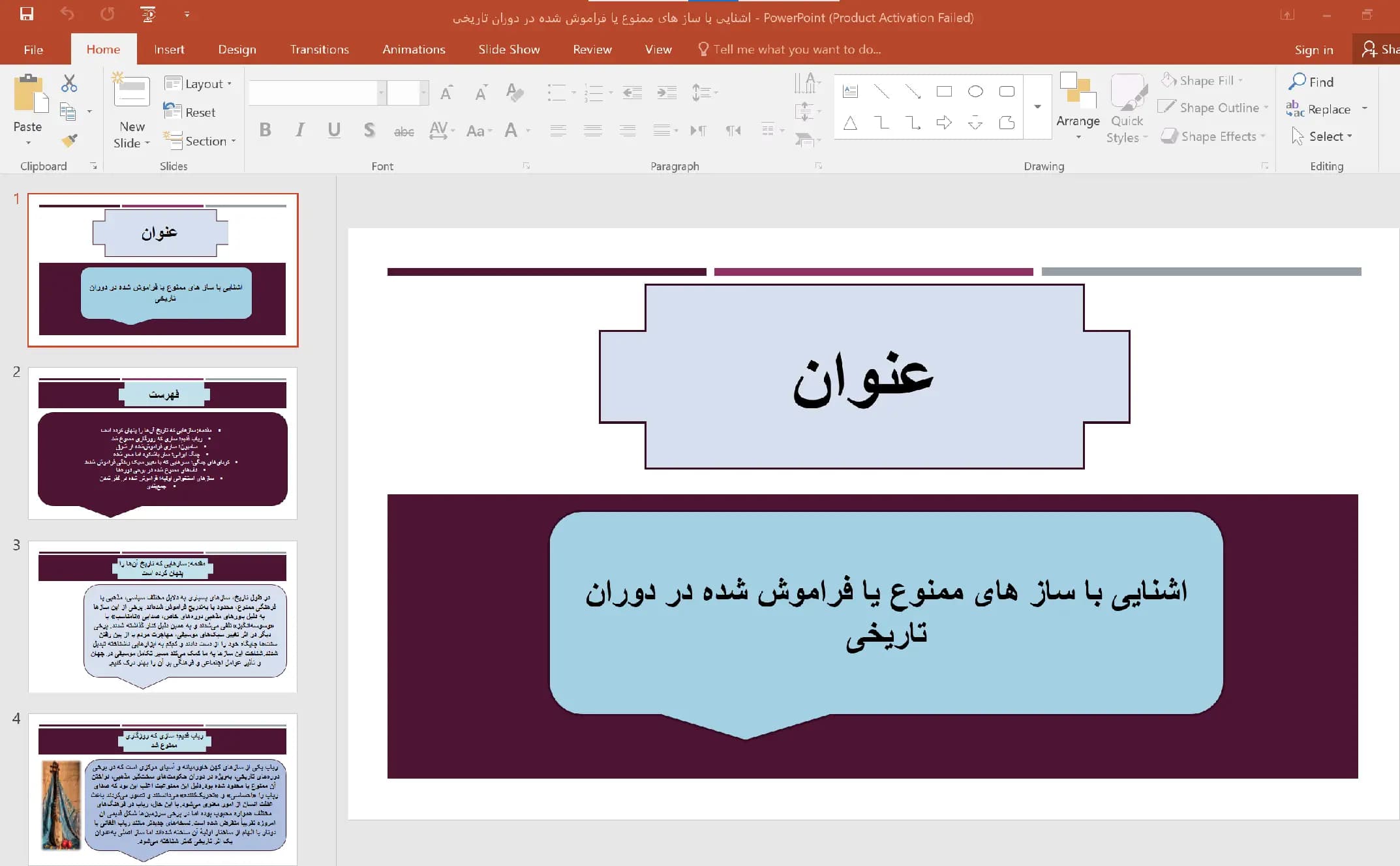Click the Reset slide button
The height and width of the screenshot is (866, 1400).
[189, 112]
